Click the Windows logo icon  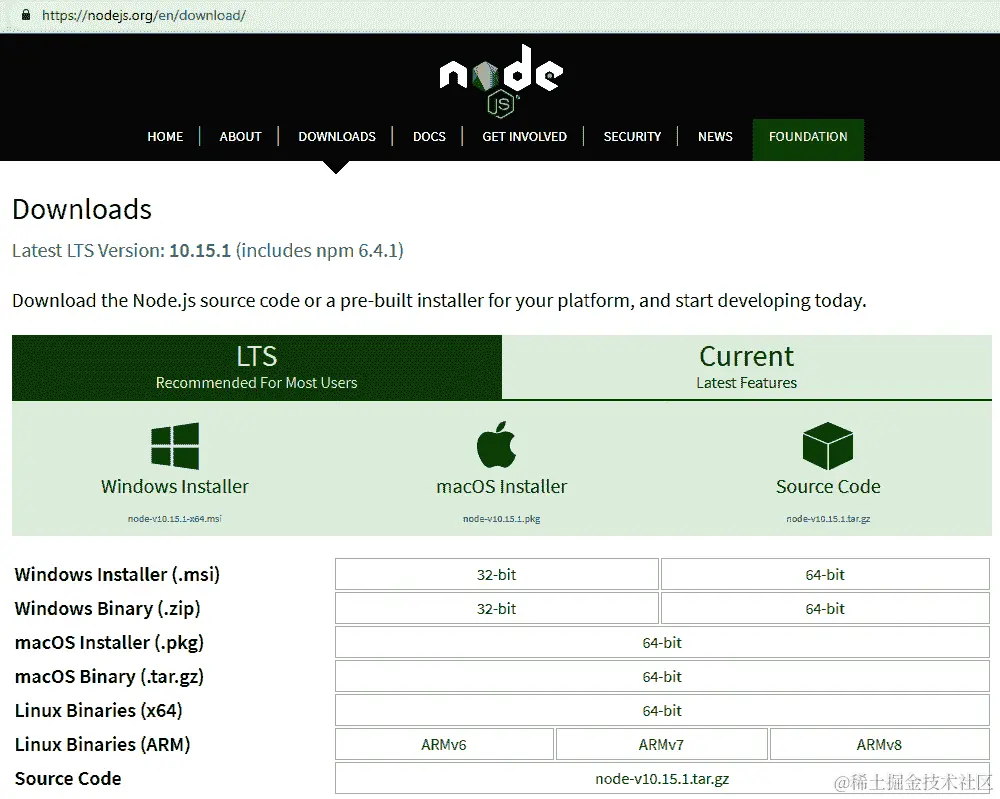click(175, 446)
